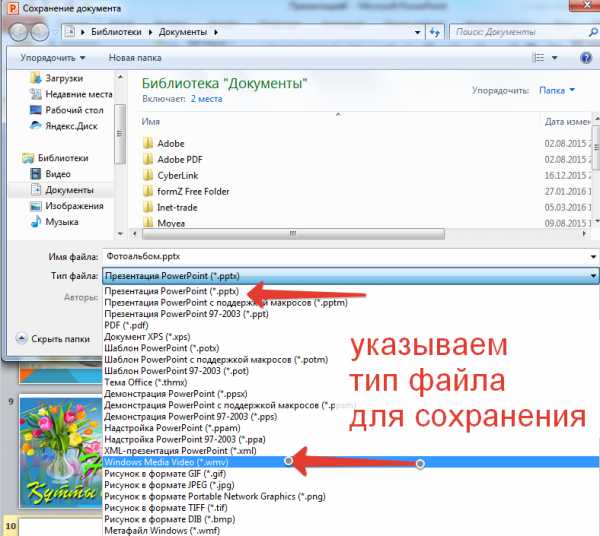Image resolution: width=600 pixels, height=536 pixels.
Task: Choose Рисунок в формате TIFF (*.tif)
Action: 166,508
